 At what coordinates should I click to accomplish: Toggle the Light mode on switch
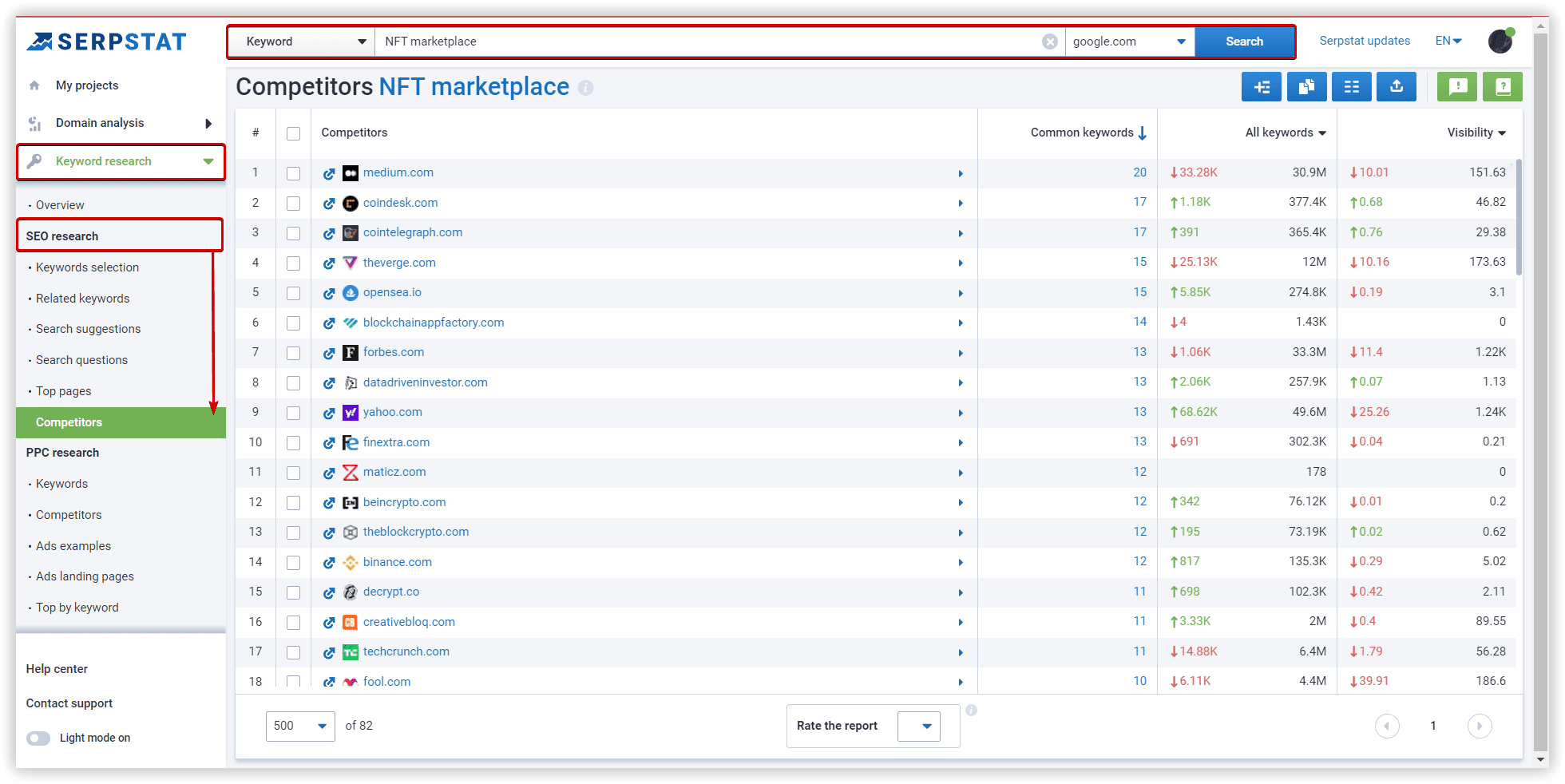pos(38,738)
